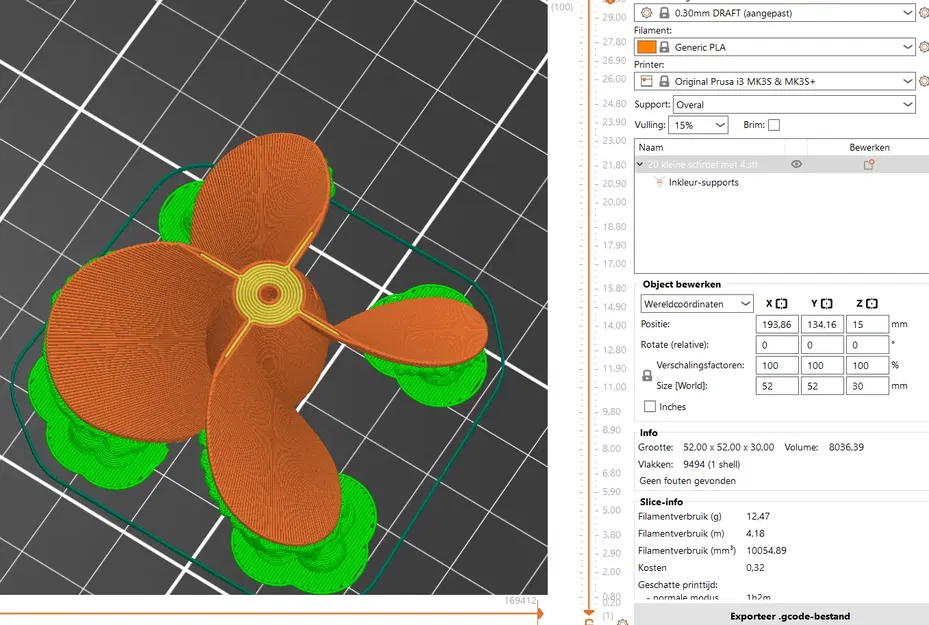
Task: Click the Z axis mirror icon
Action: pos(872,304)
